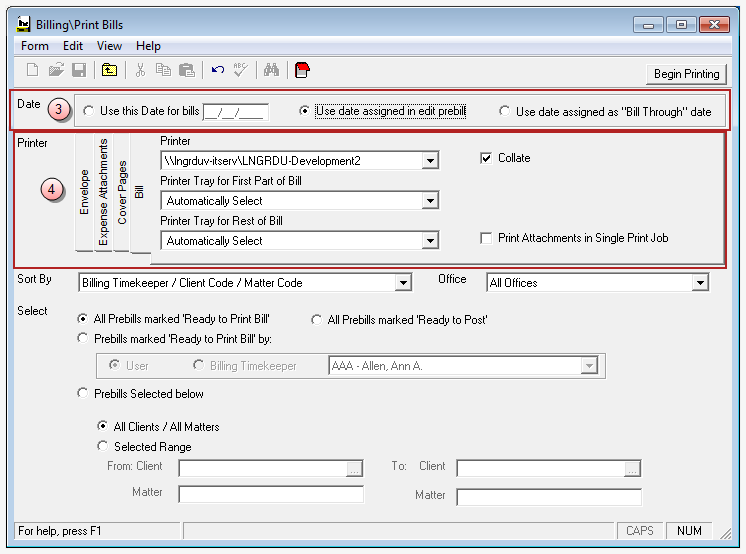Click the spell check ABC icon
Viewport: 746px width, 554px height.
tap(240, 70)
